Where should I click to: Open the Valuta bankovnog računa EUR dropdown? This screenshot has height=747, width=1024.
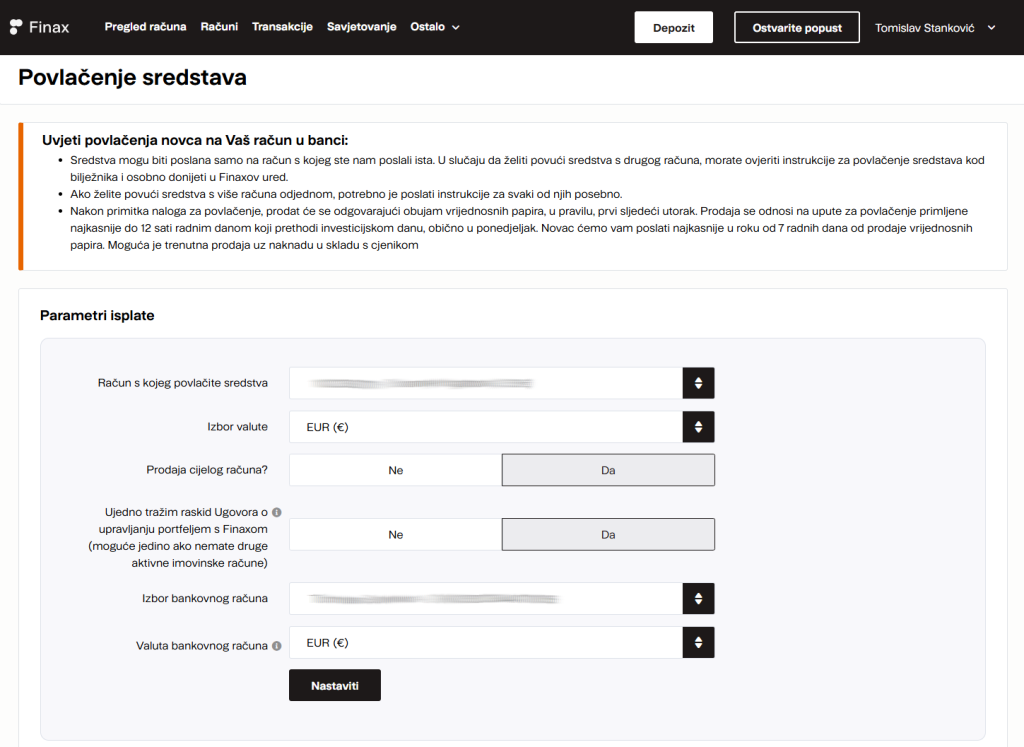485,643
